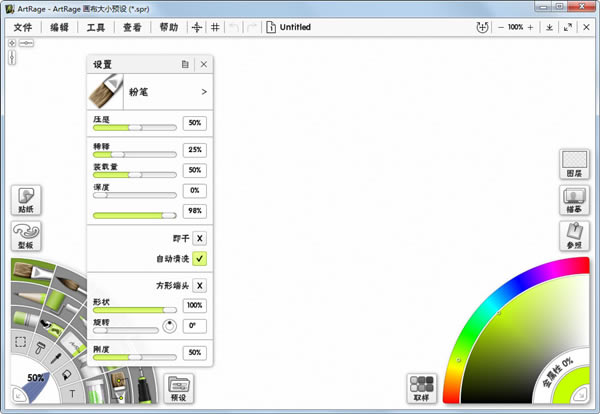Screen dimensions: 600x414
Task: Select the text T tool
Action: (x=72, y=393)
